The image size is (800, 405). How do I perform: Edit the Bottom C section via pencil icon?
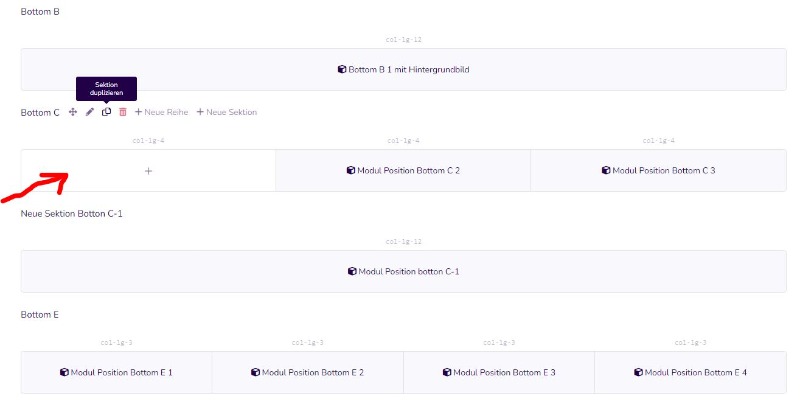coord(90,112)
